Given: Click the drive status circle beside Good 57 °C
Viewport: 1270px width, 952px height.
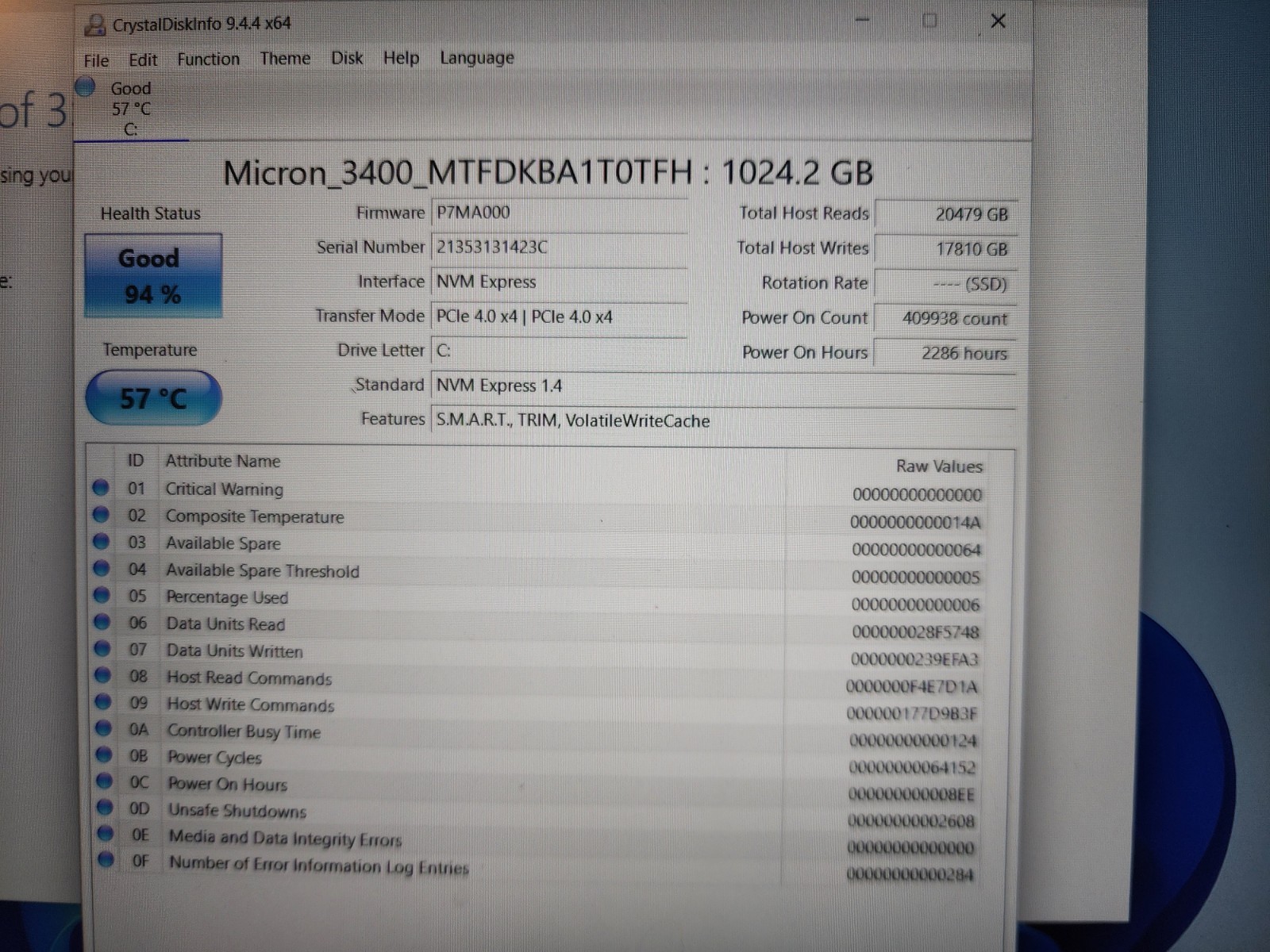Looking at the screenshot, I should click(86, 86).
